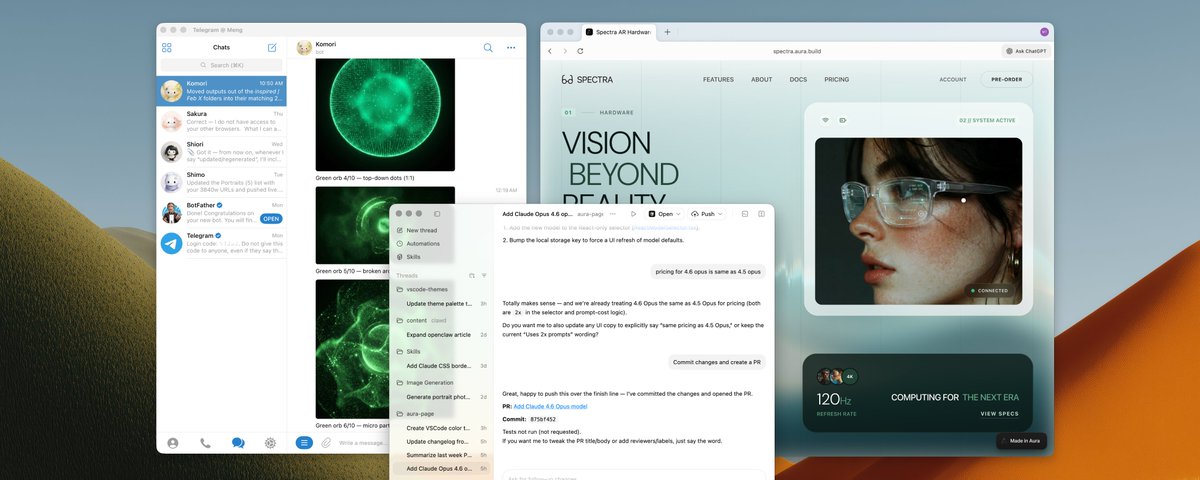Image resolution: width=1200 pixels, height=480 pixels.
Task: Click the 4K badge on refresh rate card
Action: click(x=851, y=377)
